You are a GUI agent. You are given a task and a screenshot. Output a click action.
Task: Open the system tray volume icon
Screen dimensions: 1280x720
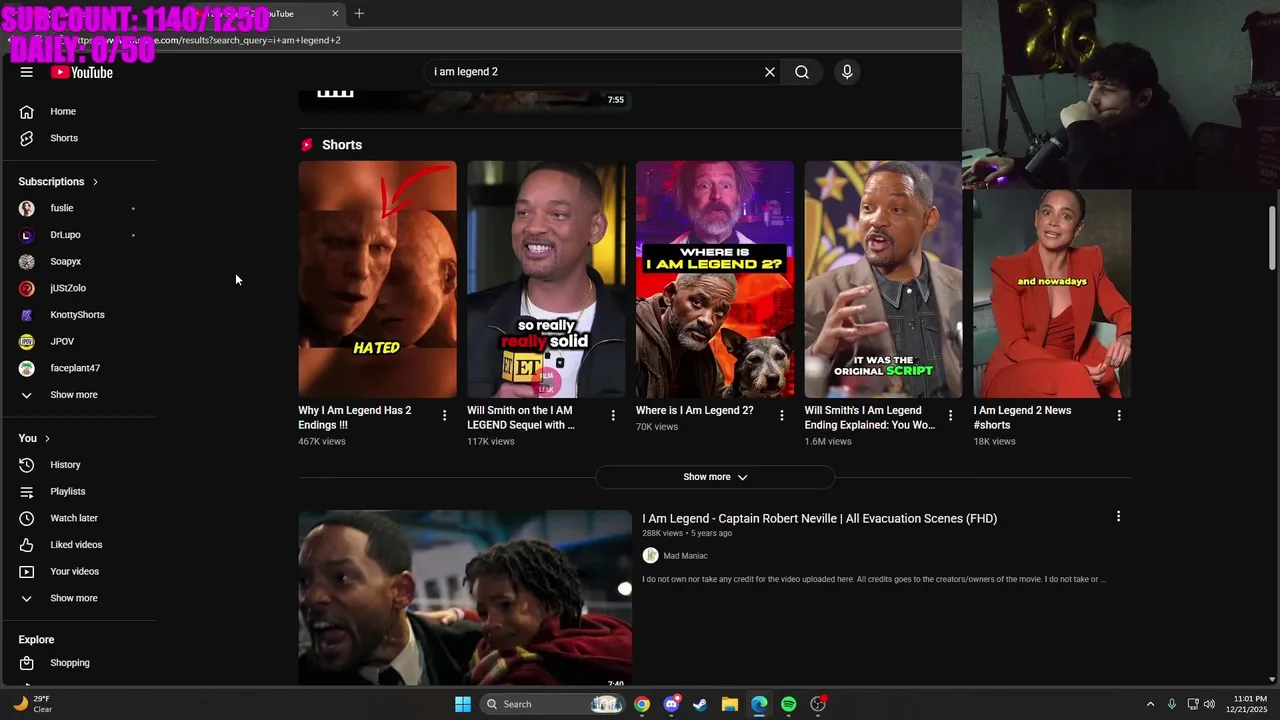(x=1209, y=704)
